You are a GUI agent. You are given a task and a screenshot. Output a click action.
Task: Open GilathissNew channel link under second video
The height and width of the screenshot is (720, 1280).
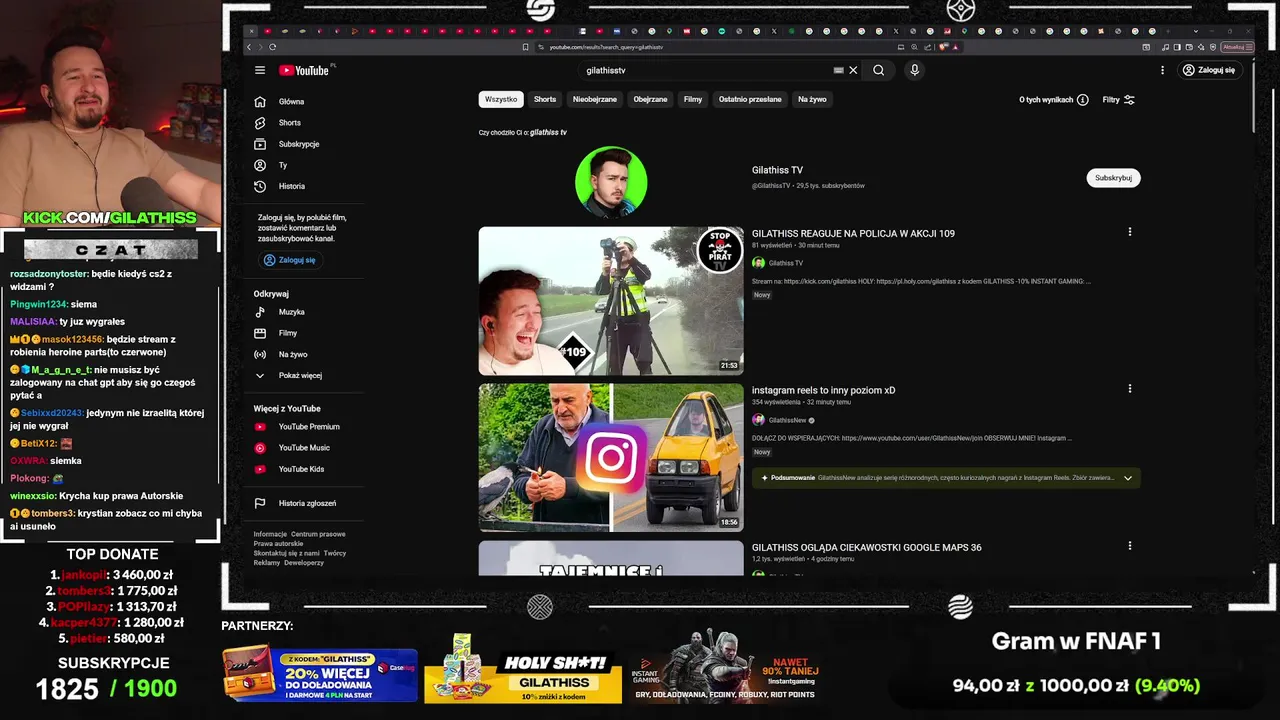click(787, 420)
